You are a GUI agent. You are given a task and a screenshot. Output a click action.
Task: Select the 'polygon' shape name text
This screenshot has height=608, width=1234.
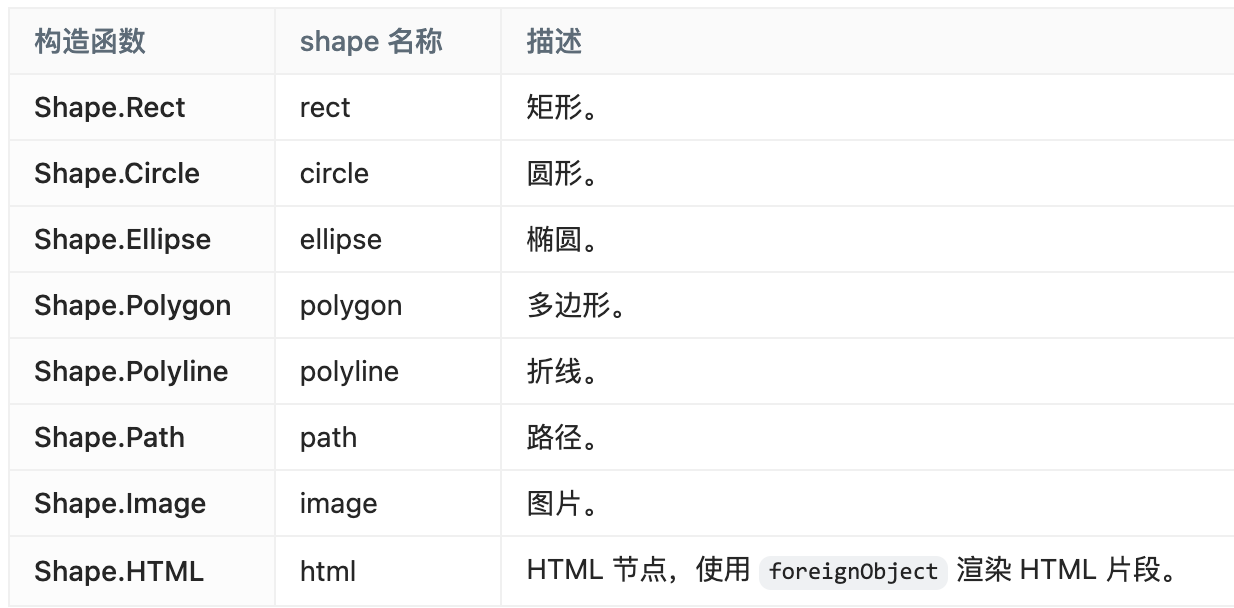tap(351, 306)
